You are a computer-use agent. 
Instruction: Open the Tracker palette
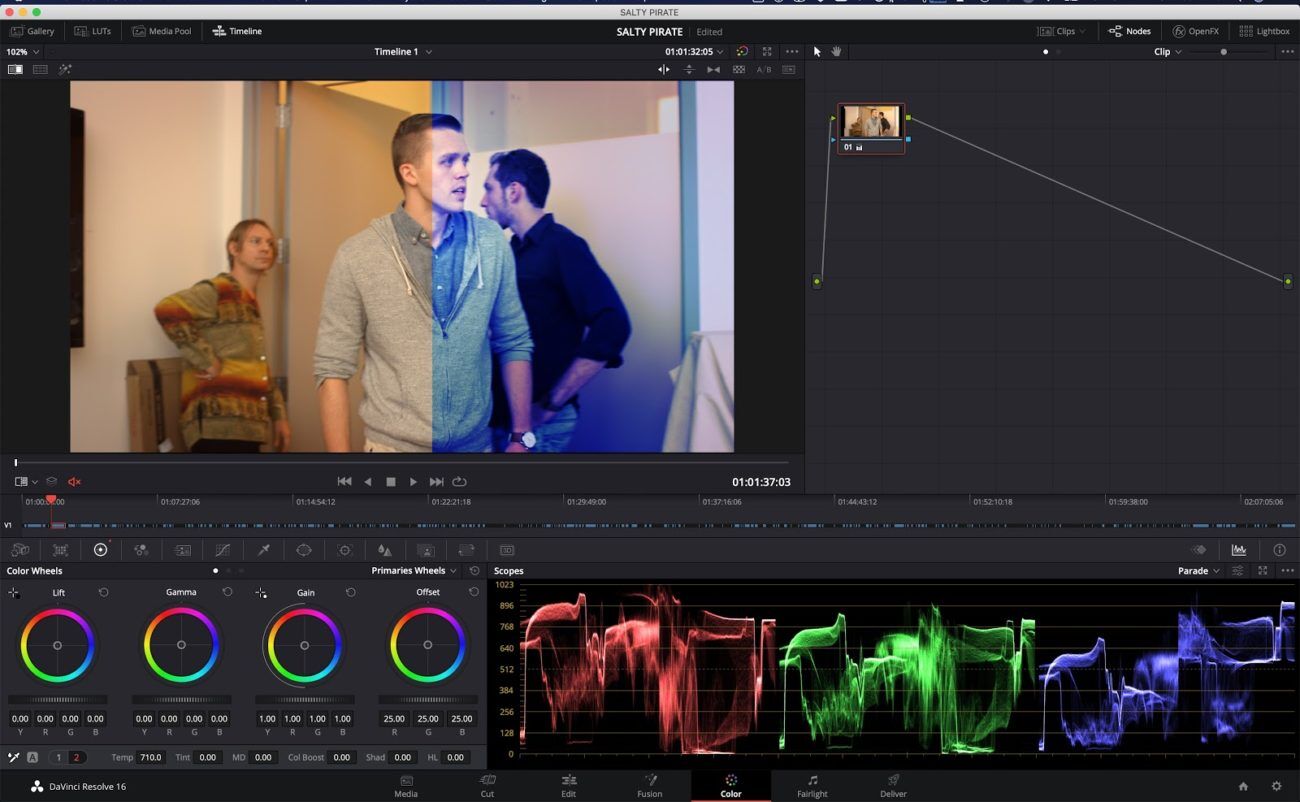(343, 550)
